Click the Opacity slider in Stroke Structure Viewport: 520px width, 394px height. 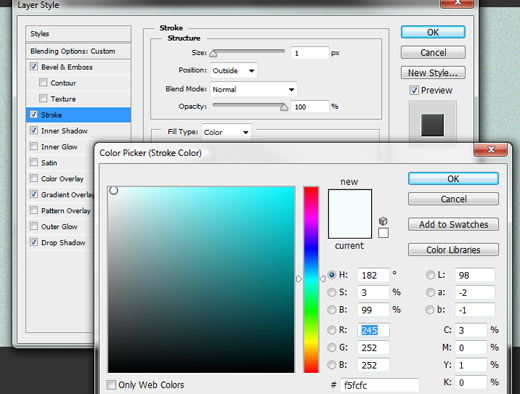250,106
